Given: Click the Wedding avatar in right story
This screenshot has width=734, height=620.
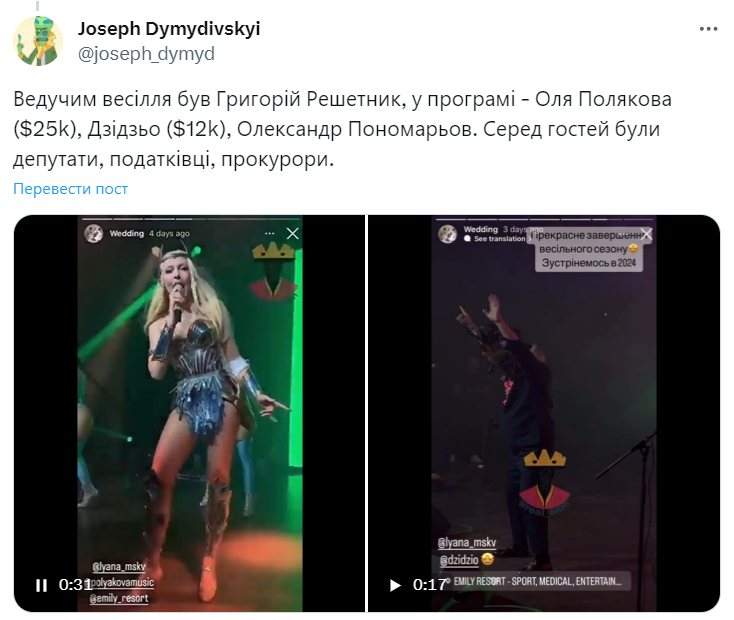Looking at the screenshot, I should coord(448,233).
